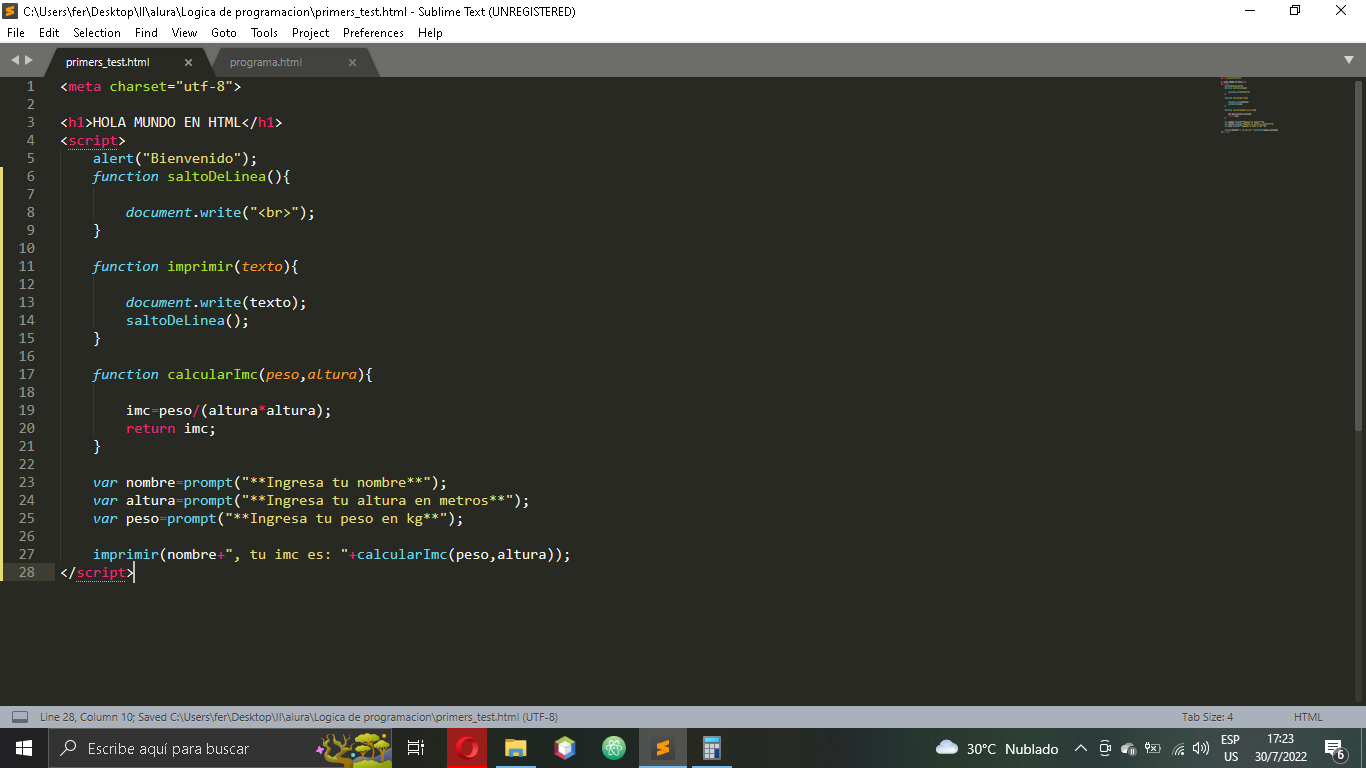Click the Line 28, Column 10 status text
The image size is (1366, 768).
tap(84, 717)
